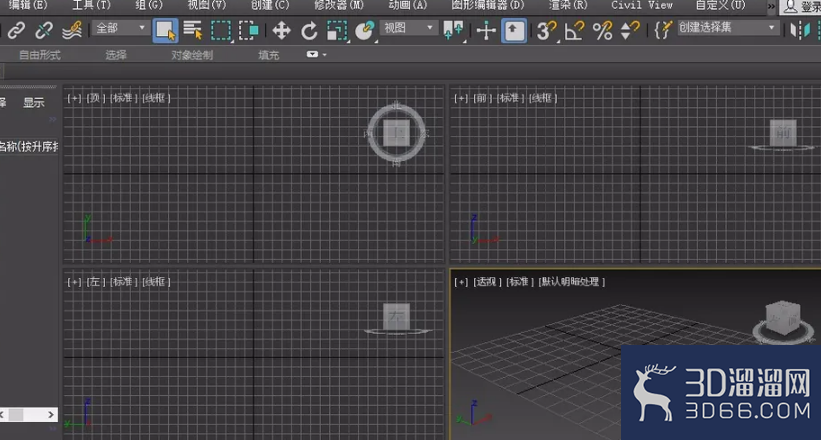Image resolution: width=821 pixels, height=440 pixels.
Task: Expand the menu bar overflow chevron
Action: tap(771, 6)
